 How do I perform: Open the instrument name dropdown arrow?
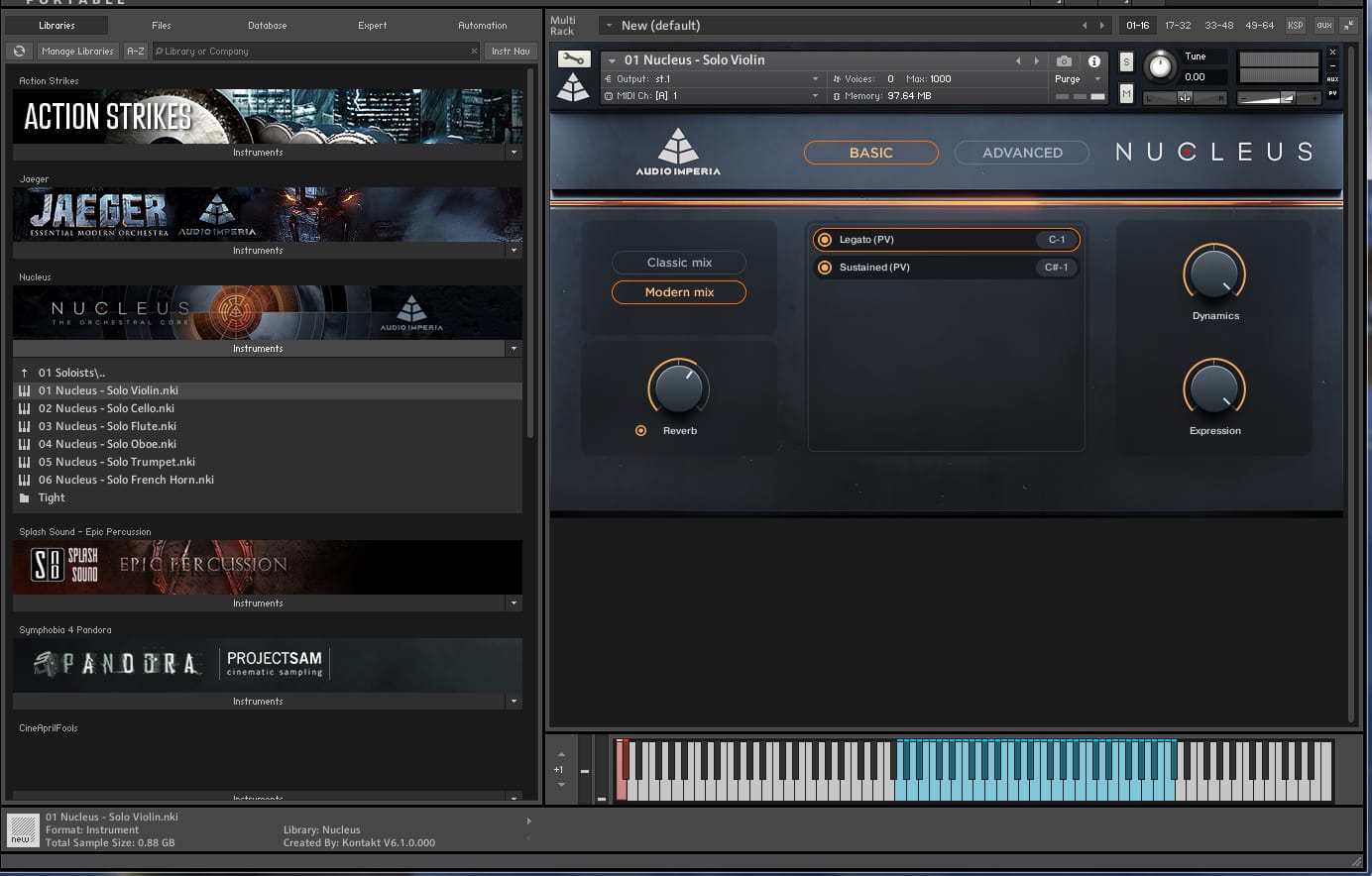click(612, 60)
